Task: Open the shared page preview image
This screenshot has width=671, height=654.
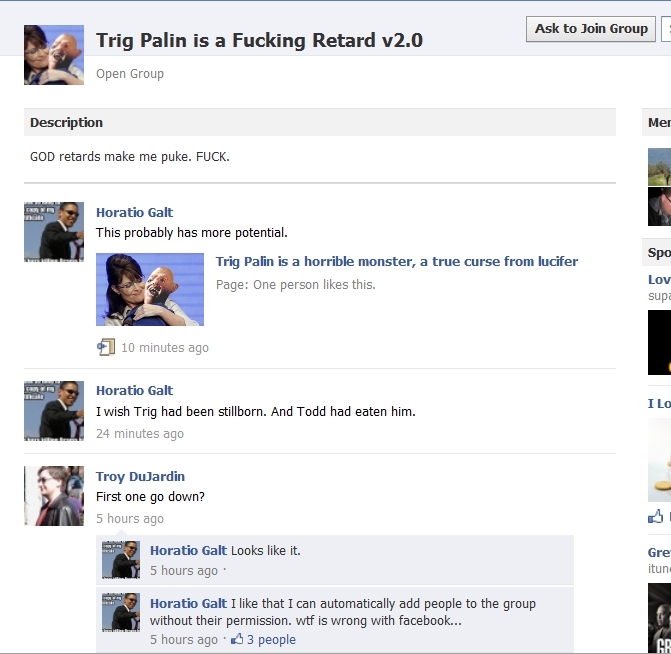Action: (x=150, y=289)
